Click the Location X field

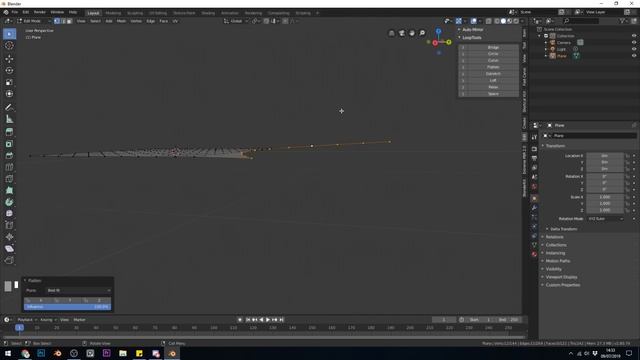click(x=605, y=156)
